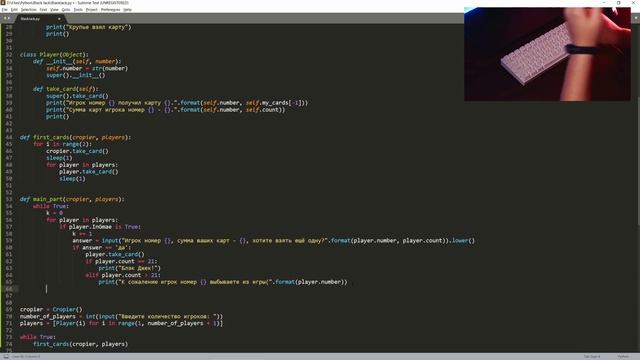This screenshot has height=360, width=640.
Task: Open the Tools menu
Action: [78, 9]
